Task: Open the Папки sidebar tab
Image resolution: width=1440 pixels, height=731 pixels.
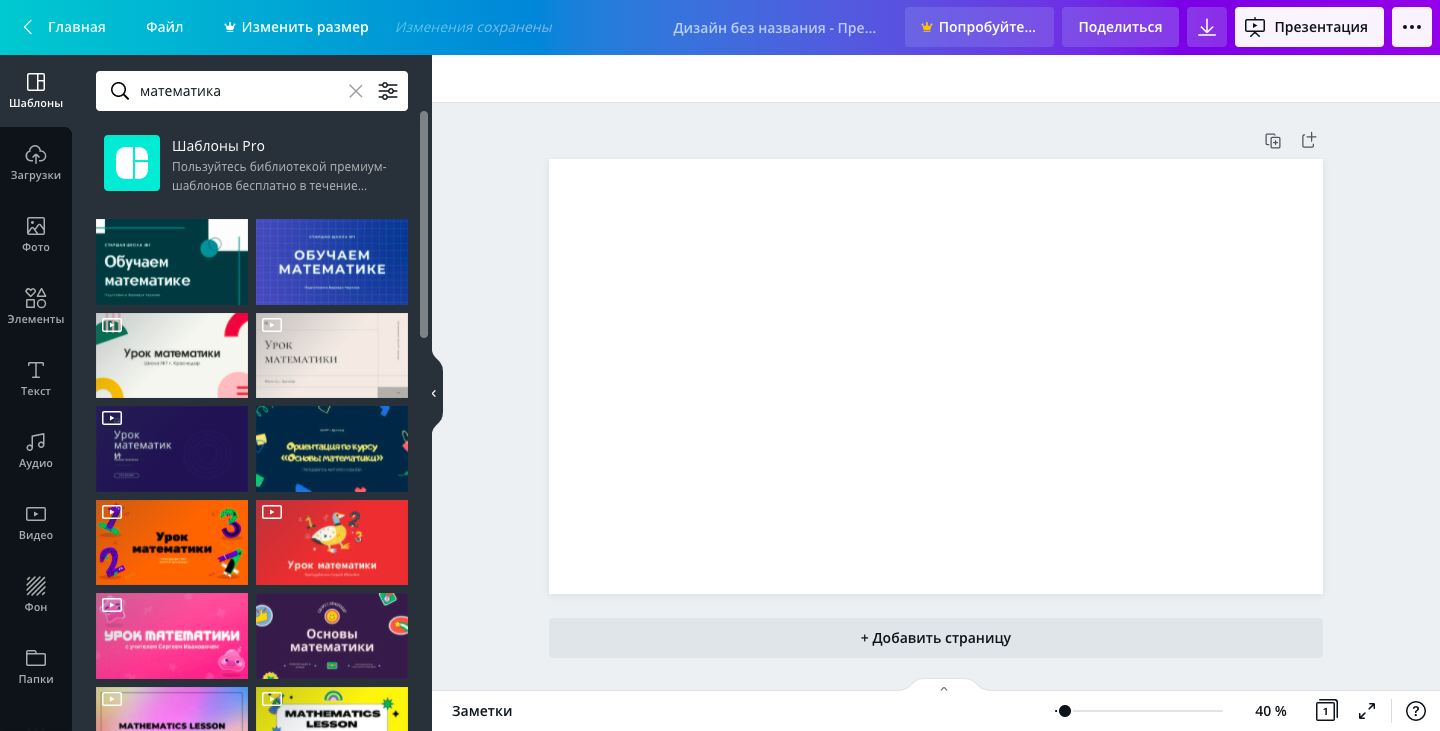Action: pyautogui.click(x=36, y=667)
